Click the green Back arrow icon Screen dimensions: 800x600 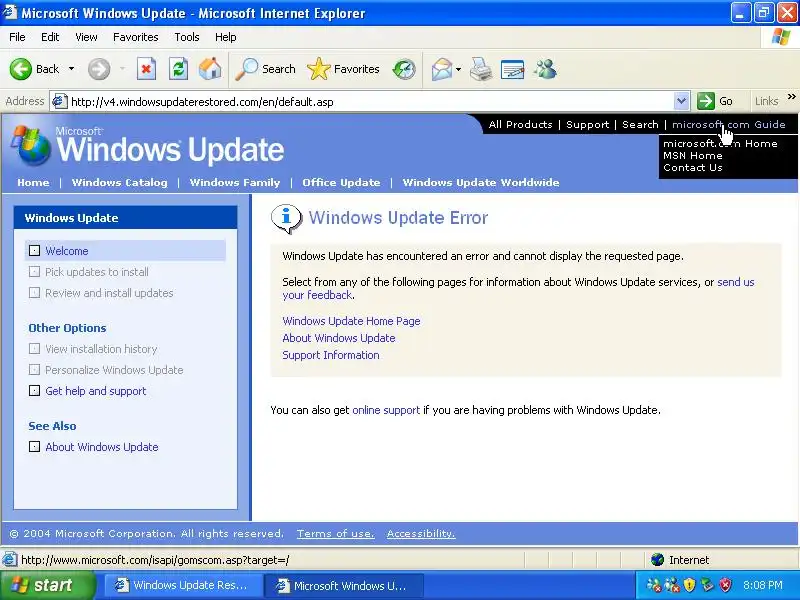(20, 69)
